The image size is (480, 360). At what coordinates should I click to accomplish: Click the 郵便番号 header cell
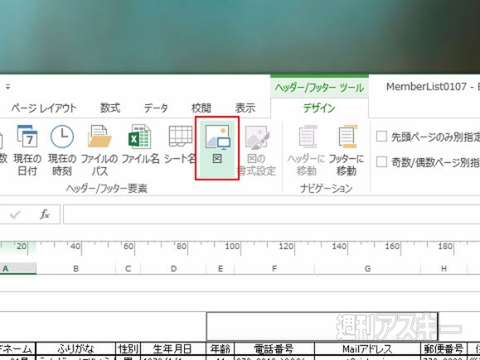(x=444, y=349)
